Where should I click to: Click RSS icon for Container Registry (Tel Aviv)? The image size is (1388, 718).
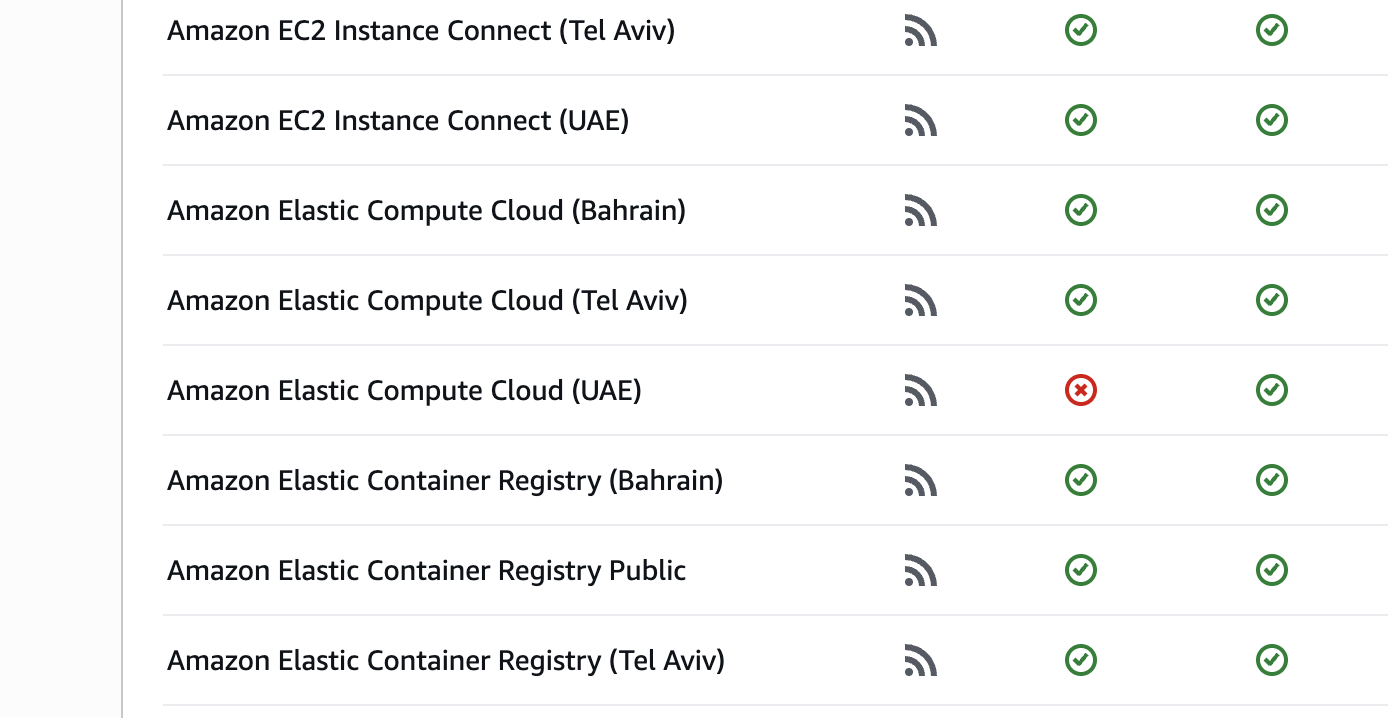point(920,661)
